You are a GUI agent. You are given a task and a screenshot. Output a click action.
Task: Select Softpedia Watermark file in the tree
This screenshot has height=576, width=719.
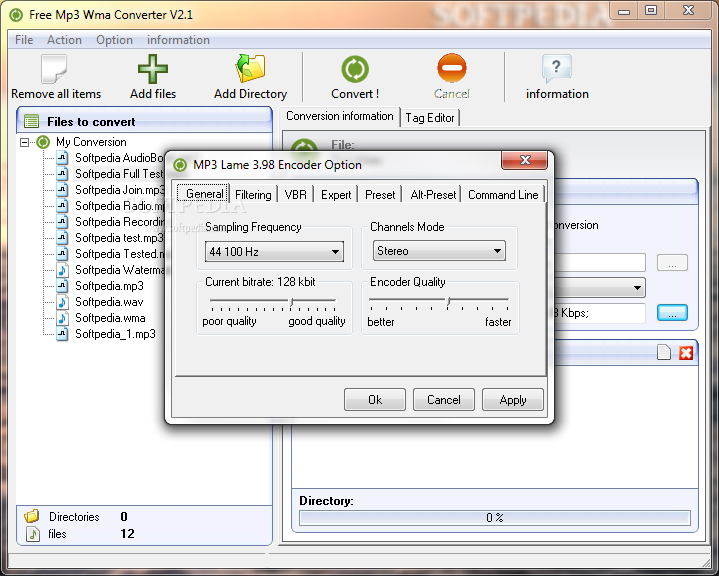[x=119, y=270]
